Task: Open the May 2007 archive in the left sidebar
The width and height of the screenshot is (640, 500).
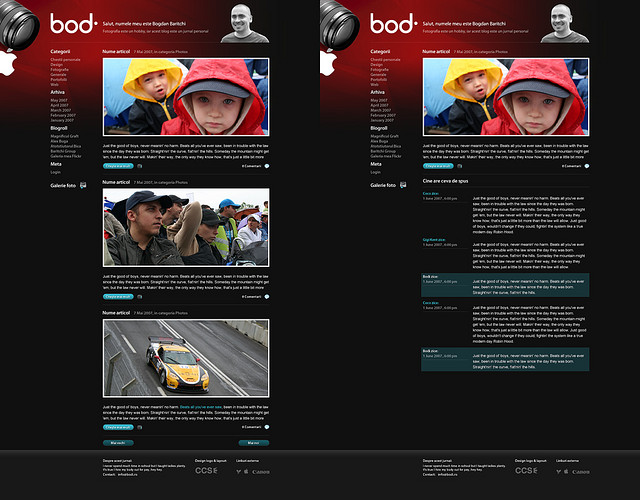Action: pyautogui.click(x=59, y=101)
